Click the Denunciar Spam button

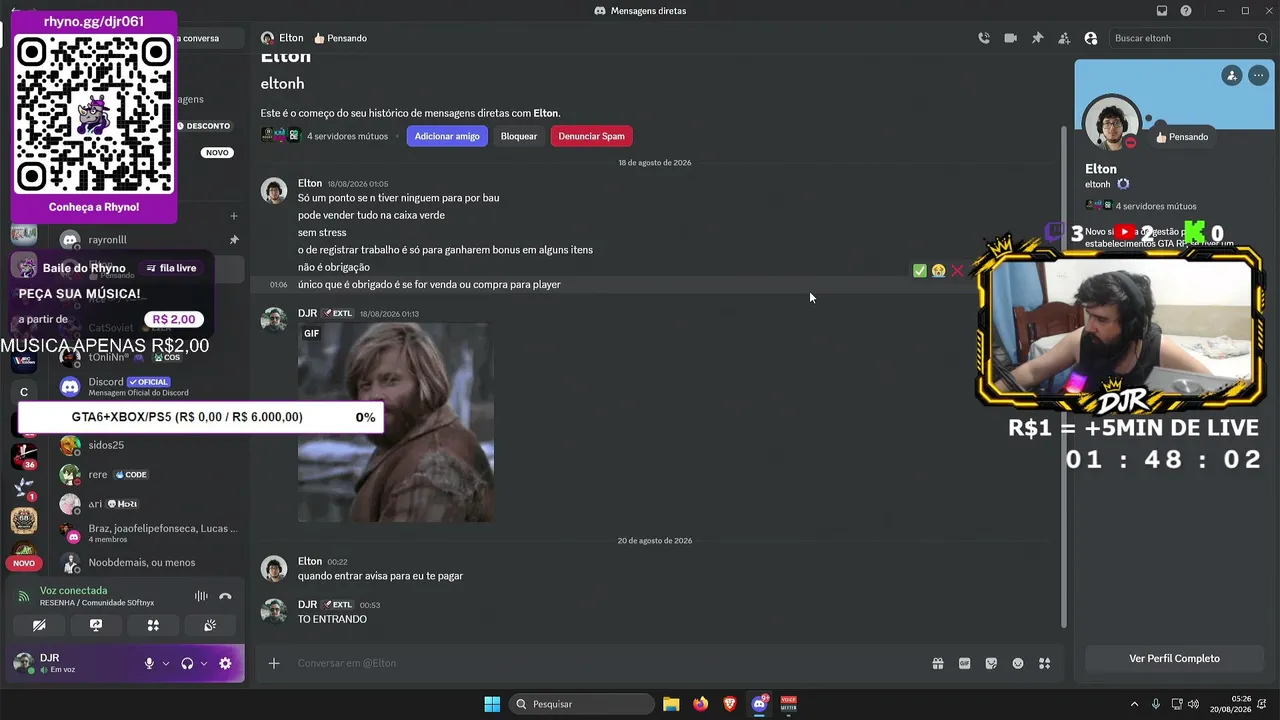[591, 136]
